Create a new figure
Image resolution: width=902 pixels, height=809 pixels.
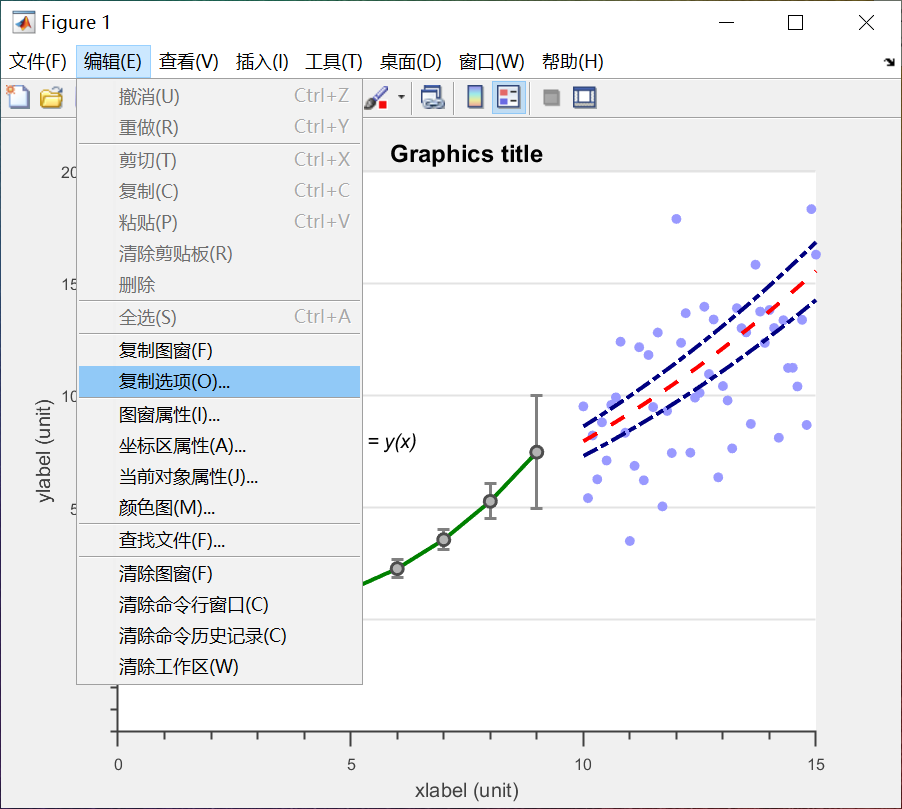click(x=17, y=97)
